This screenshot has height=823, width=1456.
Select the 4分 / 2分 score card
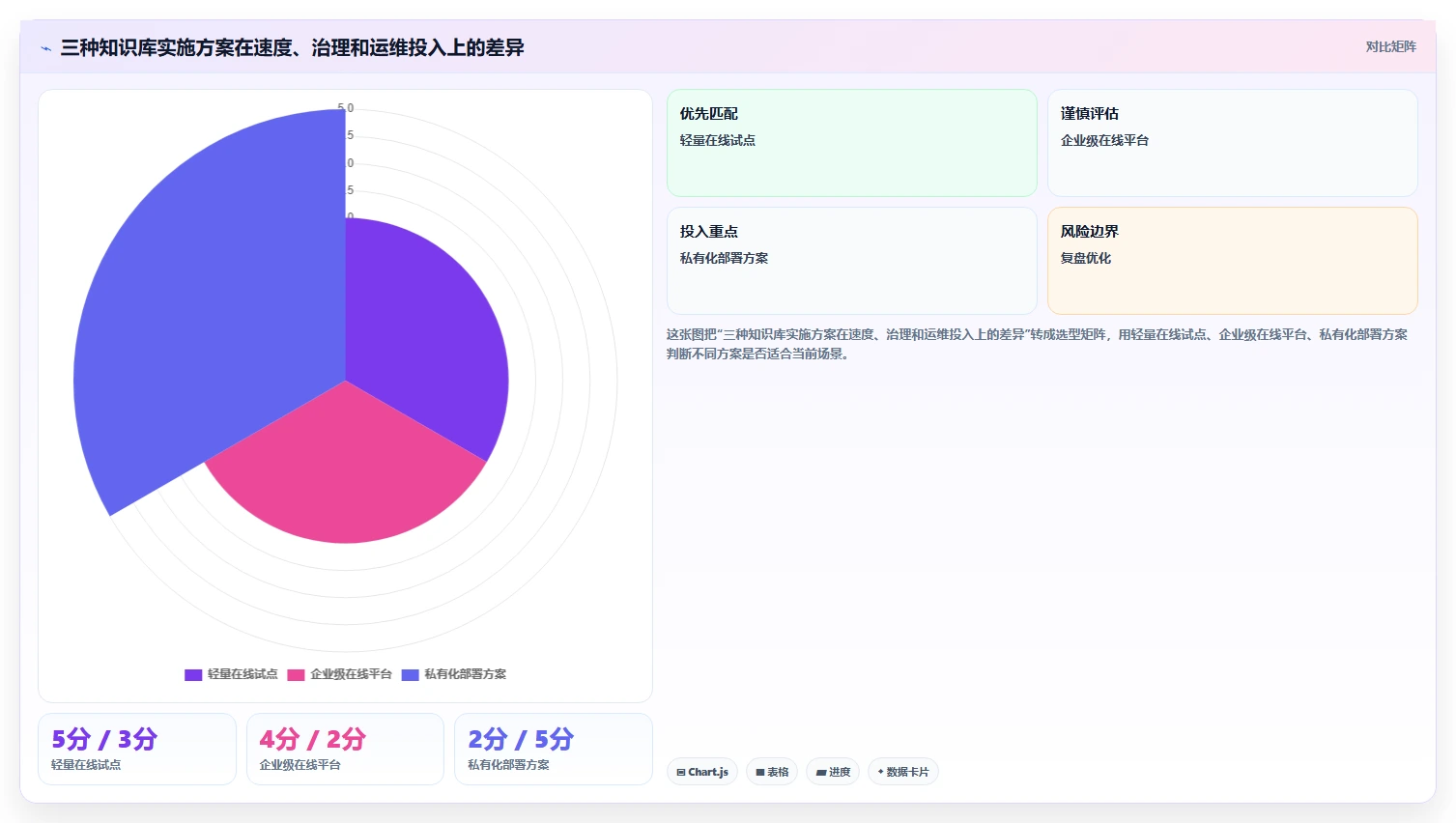(345, 749)
